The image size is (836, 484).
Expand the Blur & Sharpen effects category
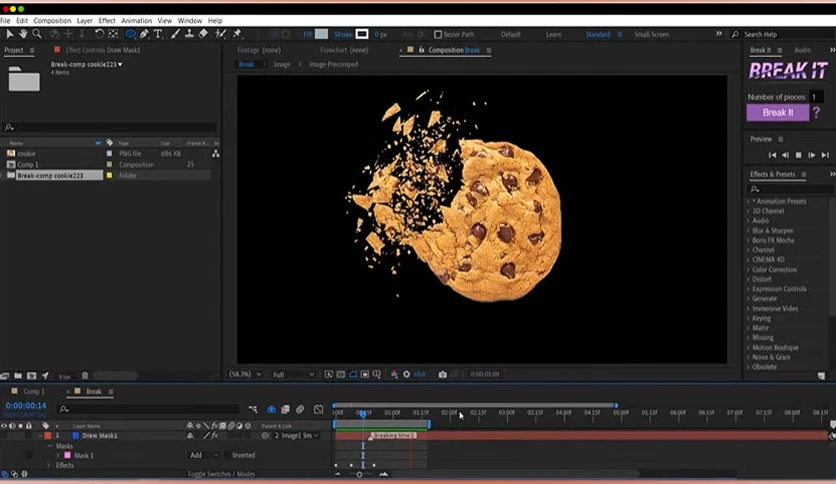(772, 230)
